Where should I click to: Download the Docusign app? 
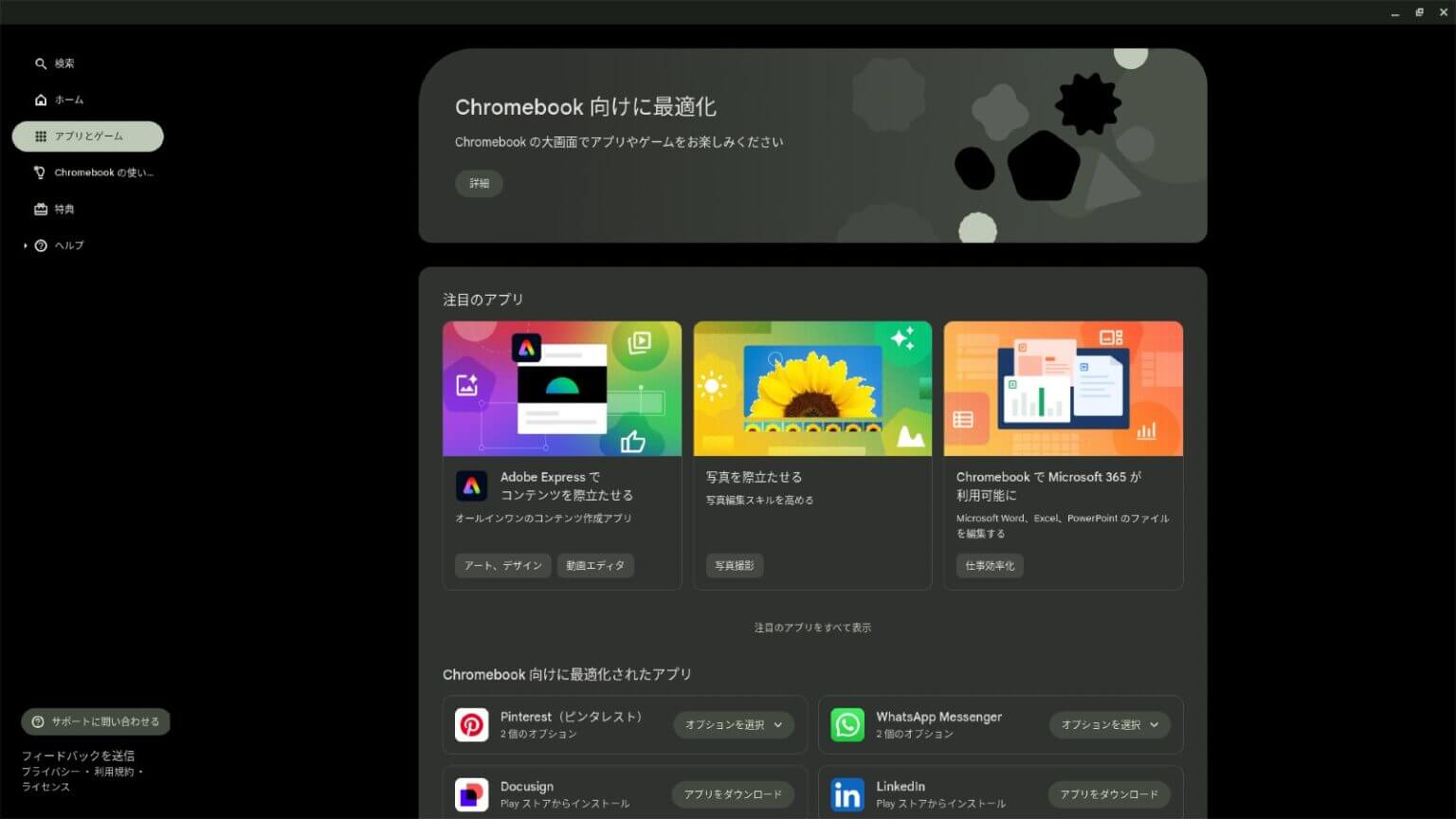733,794
